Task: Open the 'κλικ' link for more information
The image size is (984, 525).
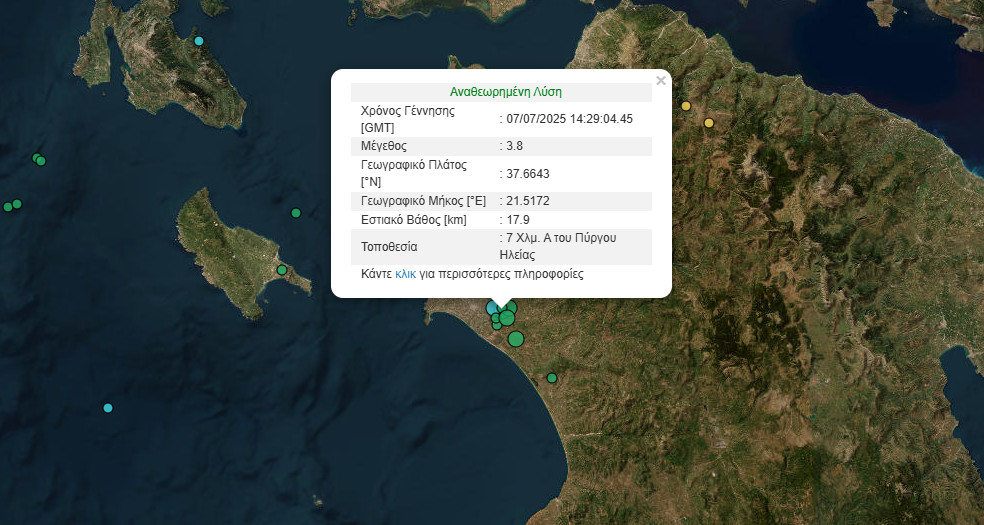Action: (405, 273)
